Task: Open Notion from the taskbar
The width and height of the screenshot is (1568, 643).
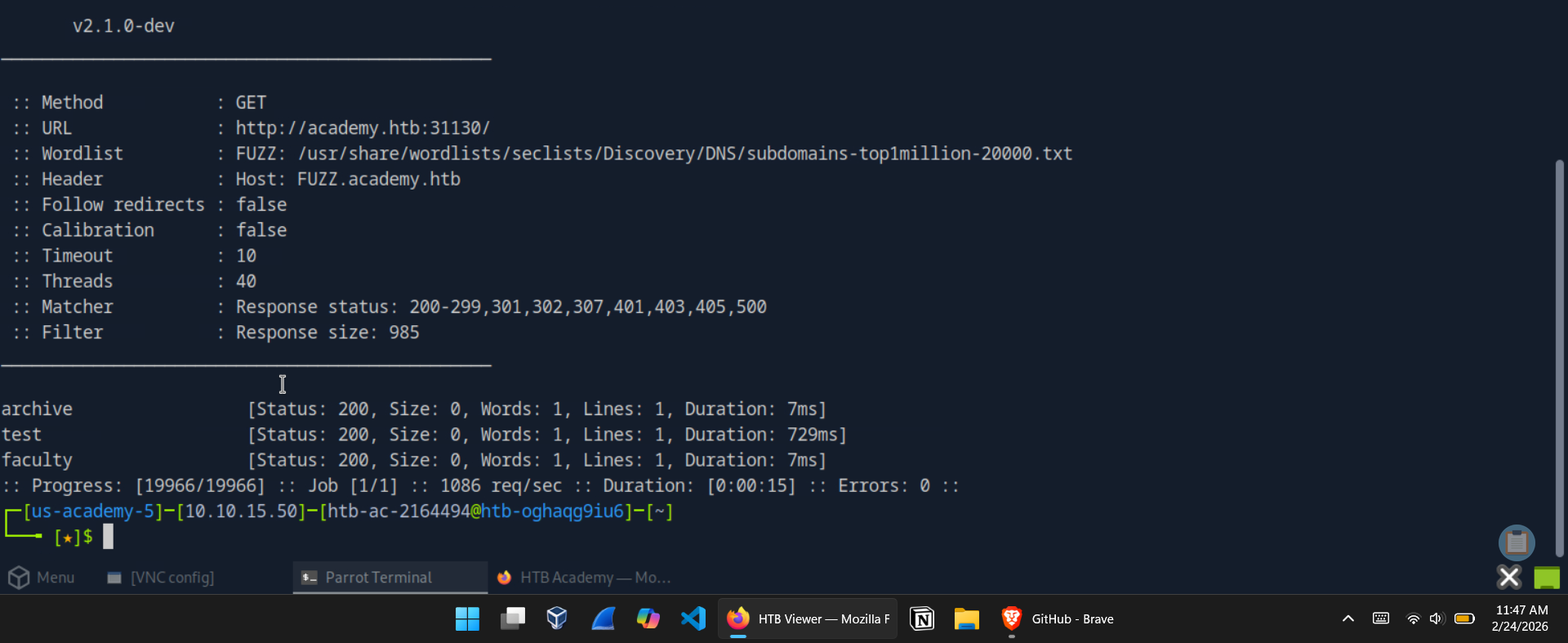Action: (922, 619)
